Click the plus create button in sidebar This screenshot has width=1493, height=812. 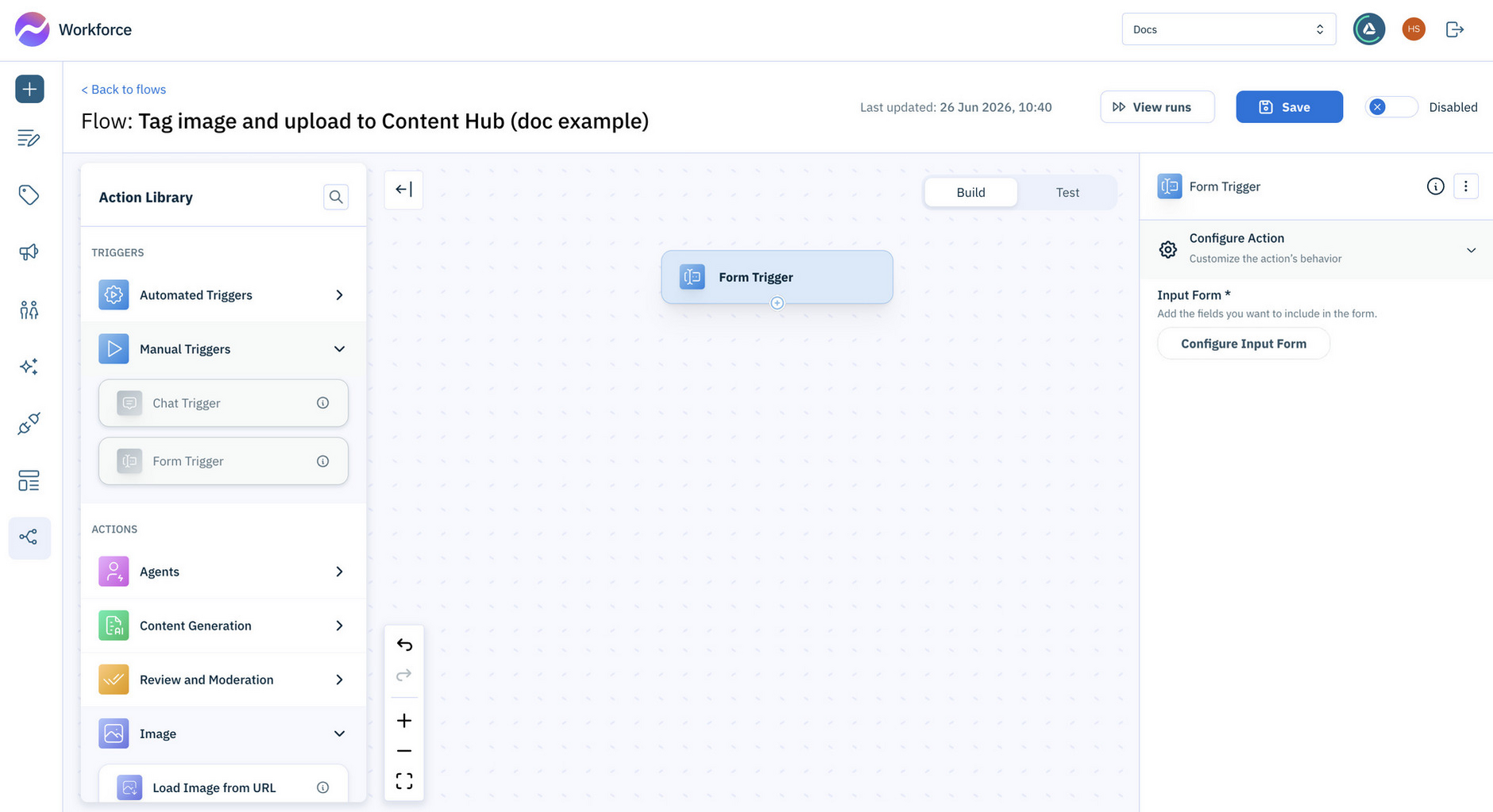pyautogui.click(x=29, y=89)
